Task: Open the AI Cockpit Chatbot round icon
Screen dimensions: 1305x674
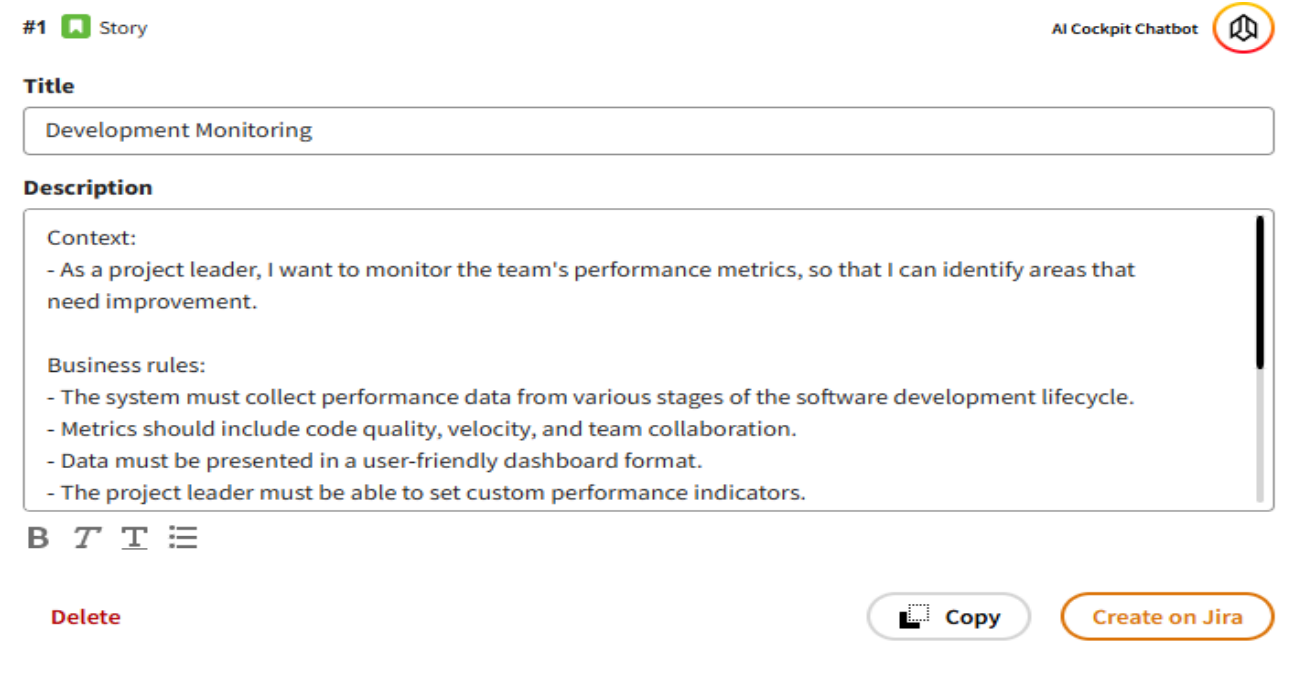Action: point(1243,28)
